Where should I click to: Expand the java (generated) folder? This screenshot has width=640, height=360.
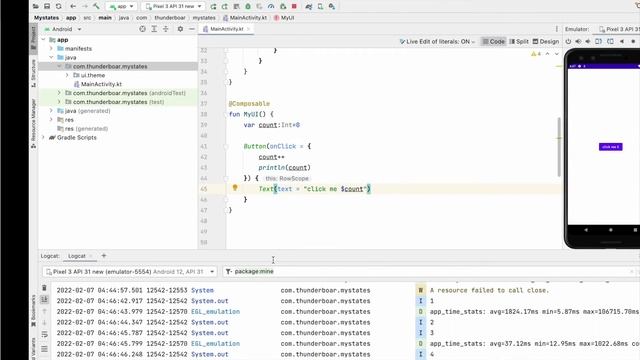[x=51, y=111]
